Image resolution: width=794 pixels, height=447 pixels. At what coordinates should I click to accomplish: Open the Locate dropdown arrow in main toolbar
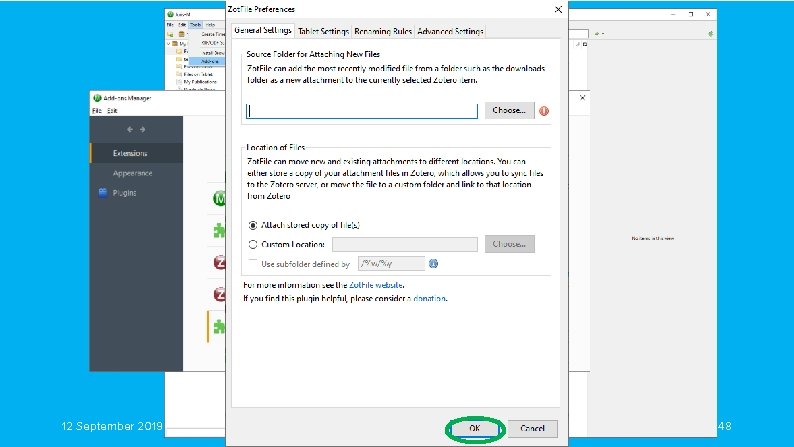coord(603,33)
